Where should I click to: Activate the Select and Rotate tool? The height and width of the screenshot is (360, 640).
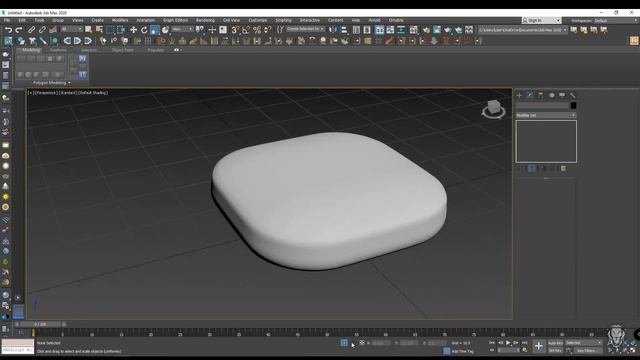coord(144,30)
